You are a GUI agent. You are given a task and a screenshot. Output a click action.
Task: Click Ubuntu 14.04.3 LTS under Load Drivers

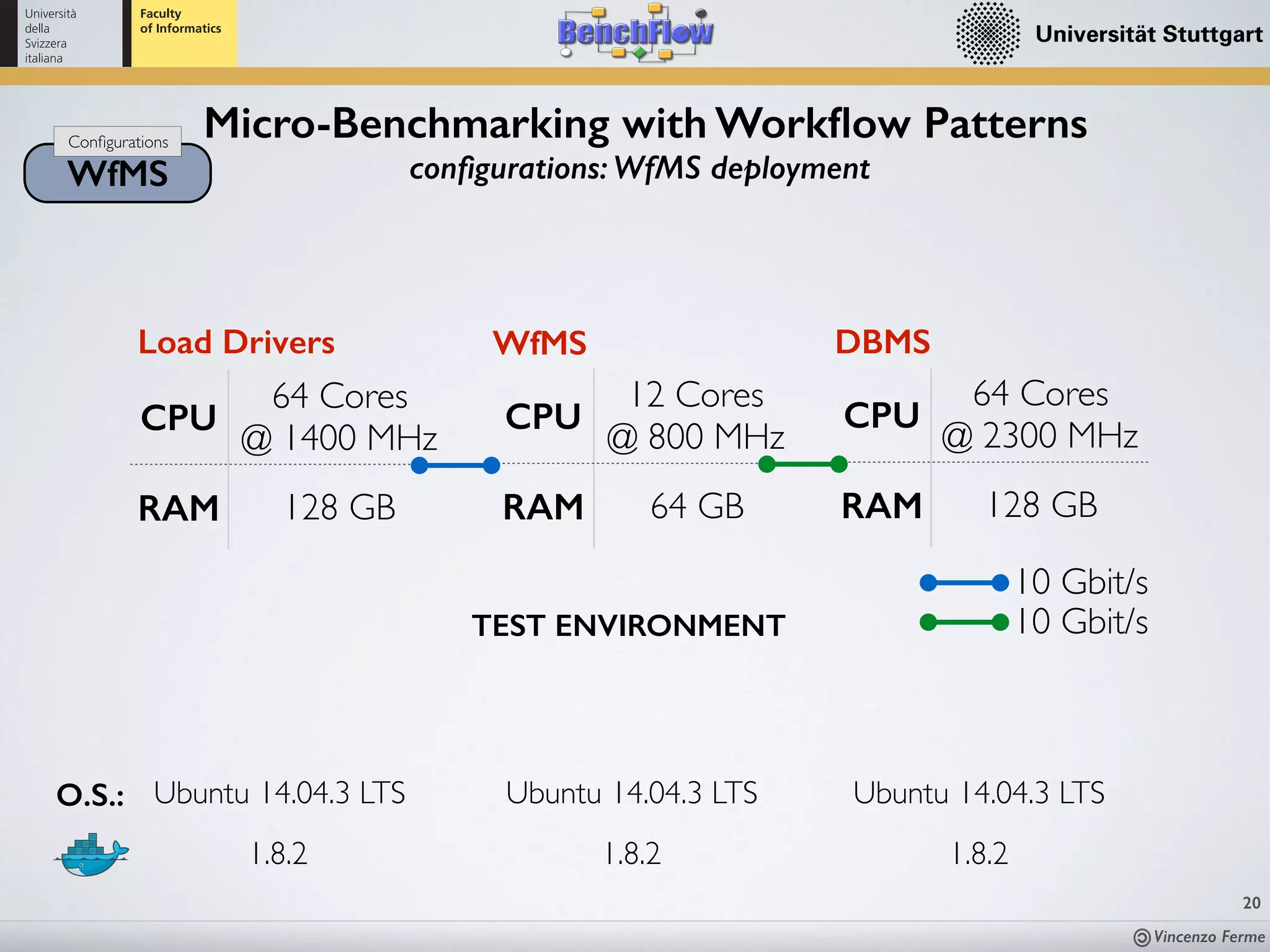280,793
